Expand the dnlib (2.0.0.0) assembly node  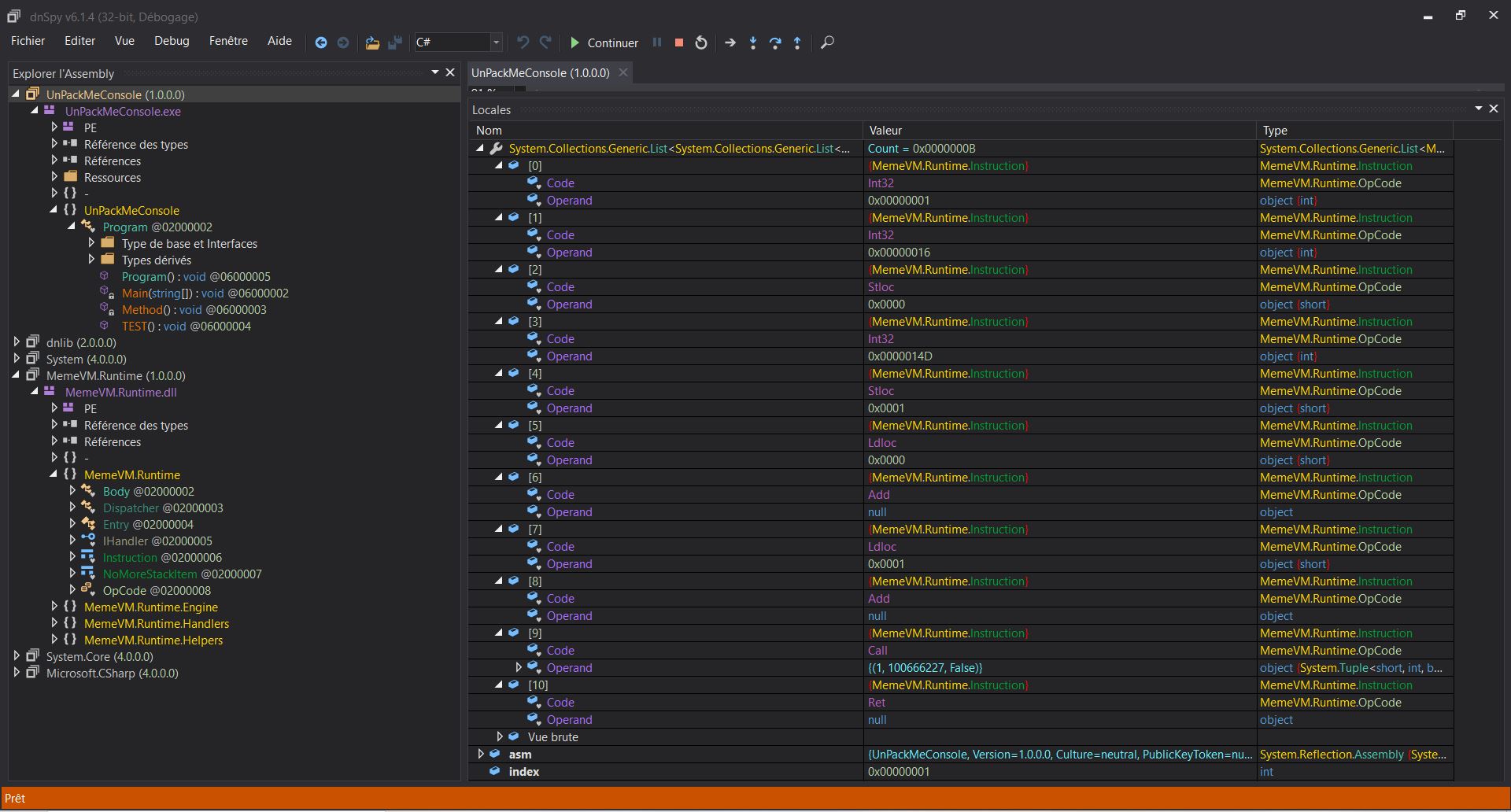click(17, 342)
